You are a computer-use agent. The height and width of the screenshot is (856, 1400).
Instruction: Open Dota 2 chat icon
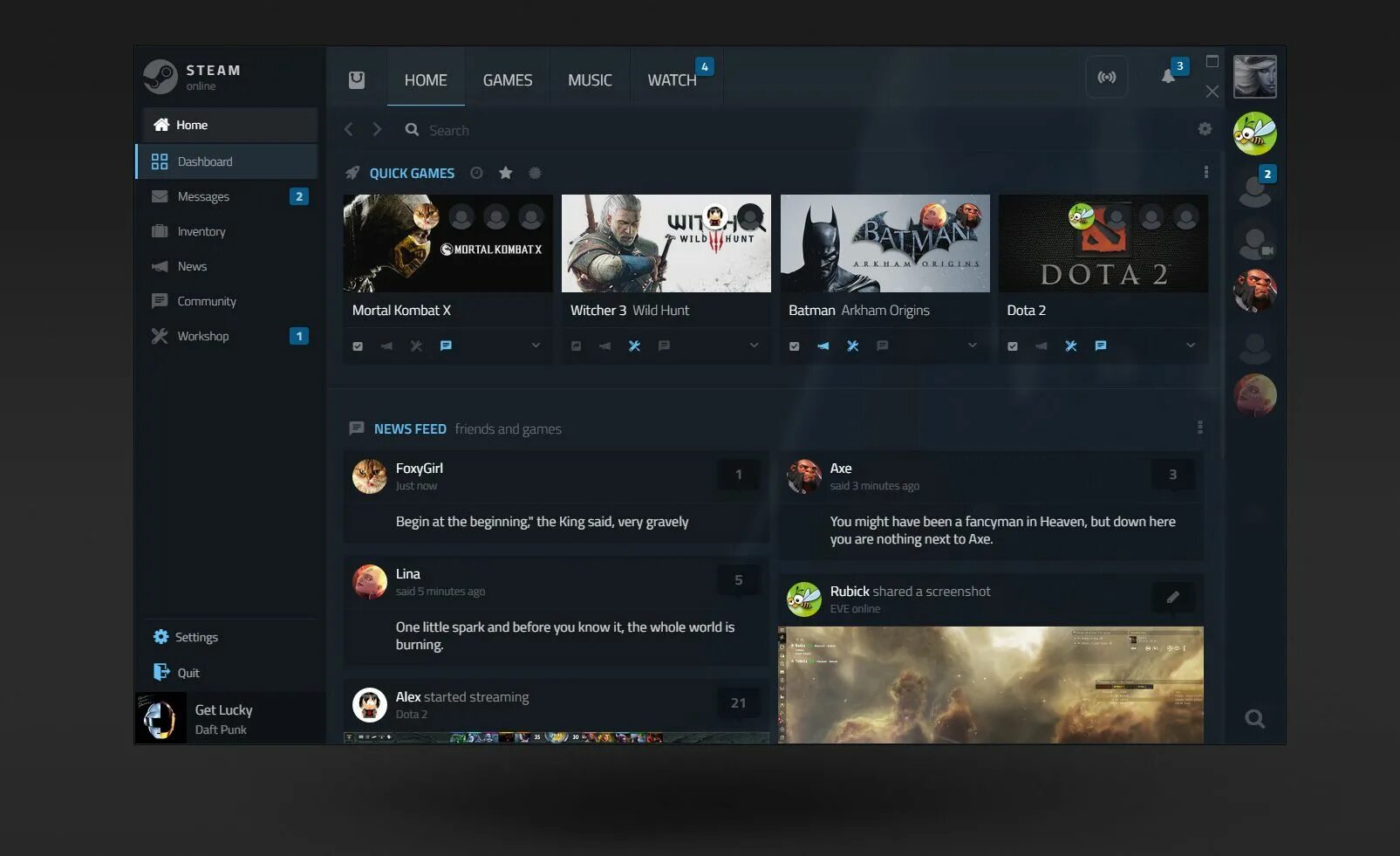tap(1100, 346)
